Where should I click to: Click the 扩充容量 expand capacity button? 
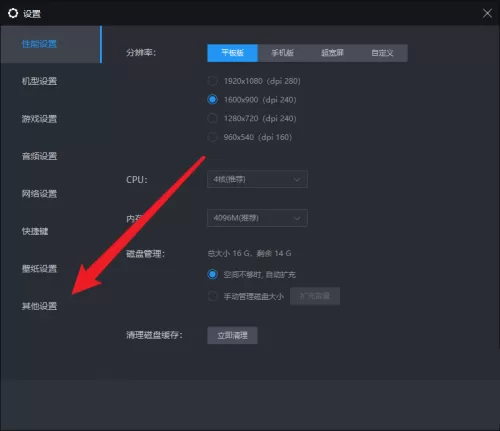click(315, 296)
